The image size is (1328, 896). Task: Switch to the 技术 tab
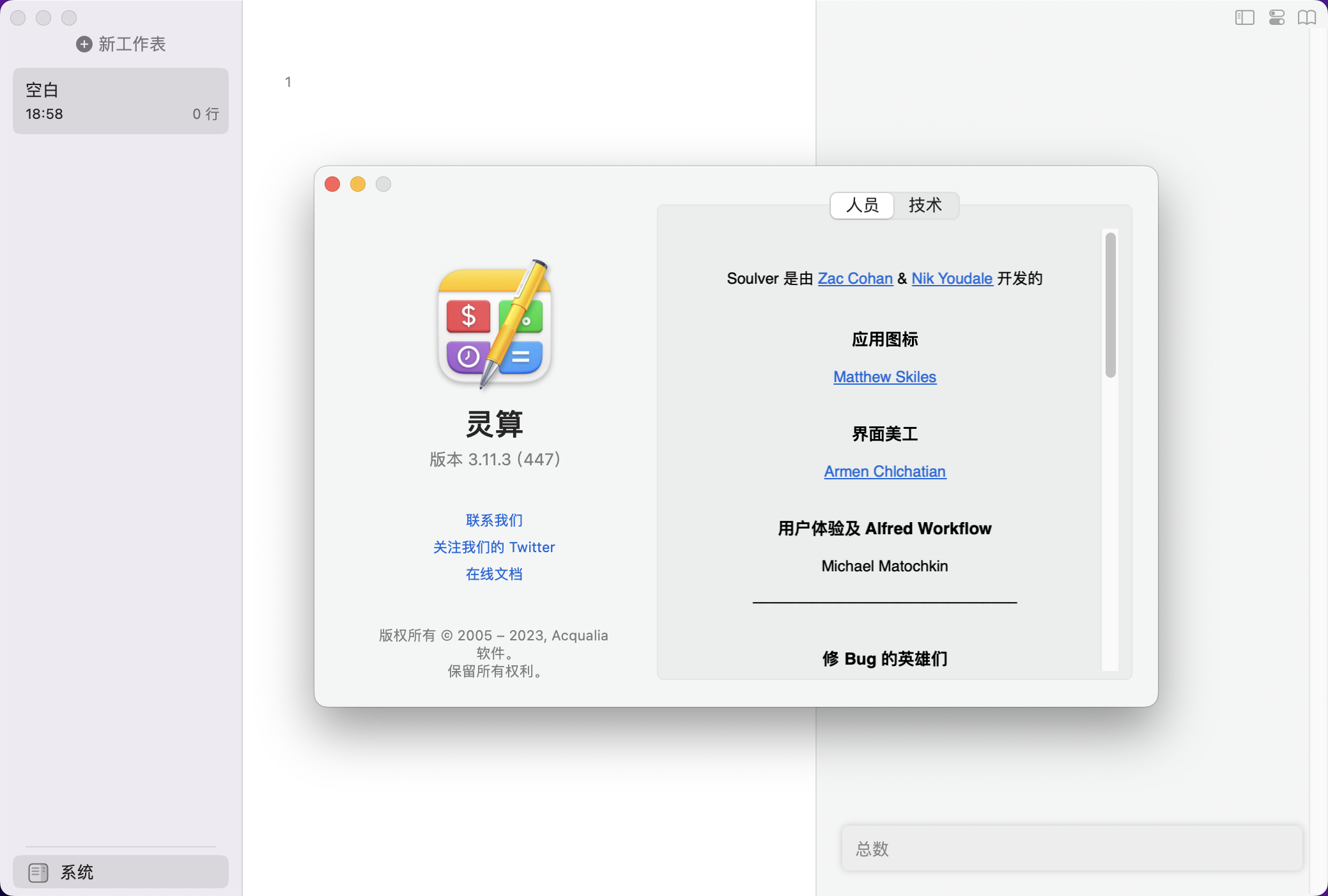click(925, 205)
